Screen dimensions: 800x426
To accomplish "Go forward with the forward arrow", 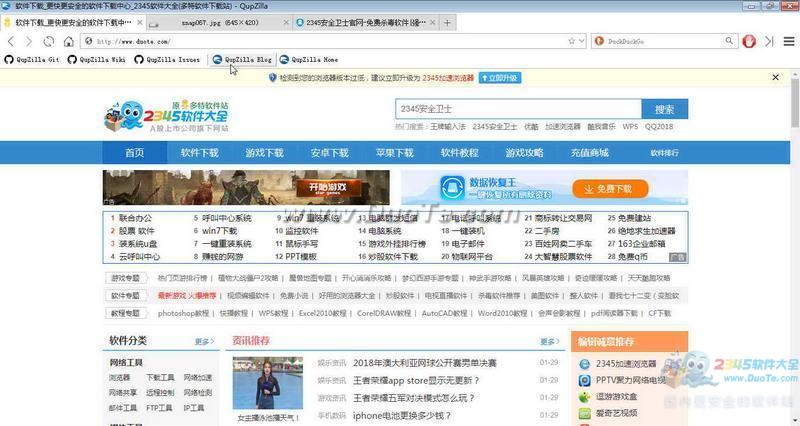I will click(29, 41).
